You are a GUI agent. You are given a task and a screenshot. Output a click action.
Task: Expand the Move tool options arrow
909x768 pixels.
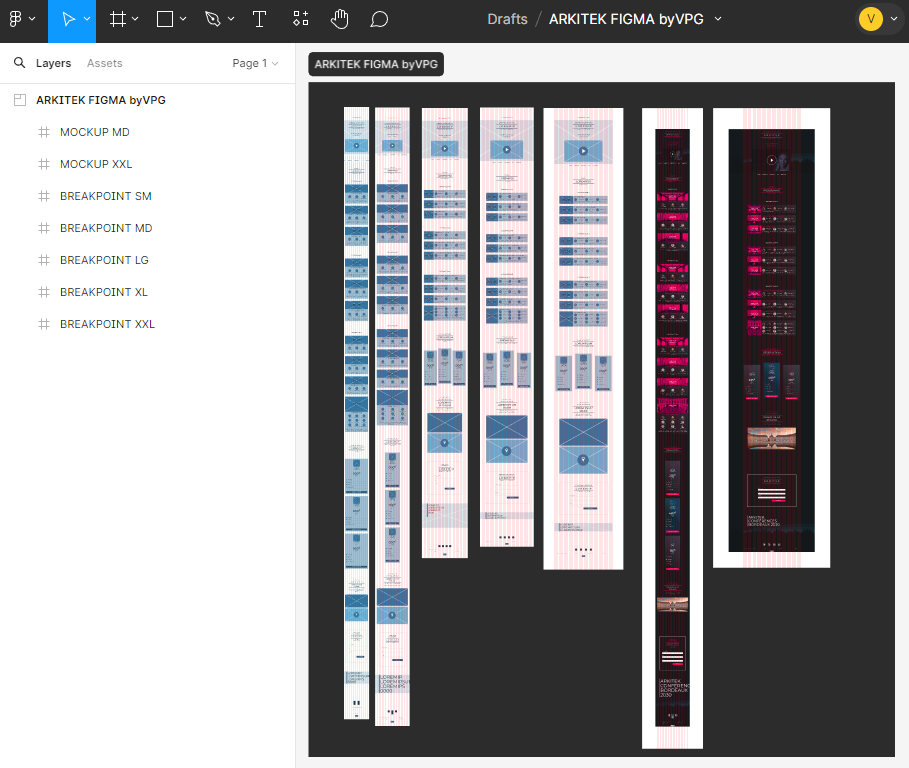tap(87, 19)
